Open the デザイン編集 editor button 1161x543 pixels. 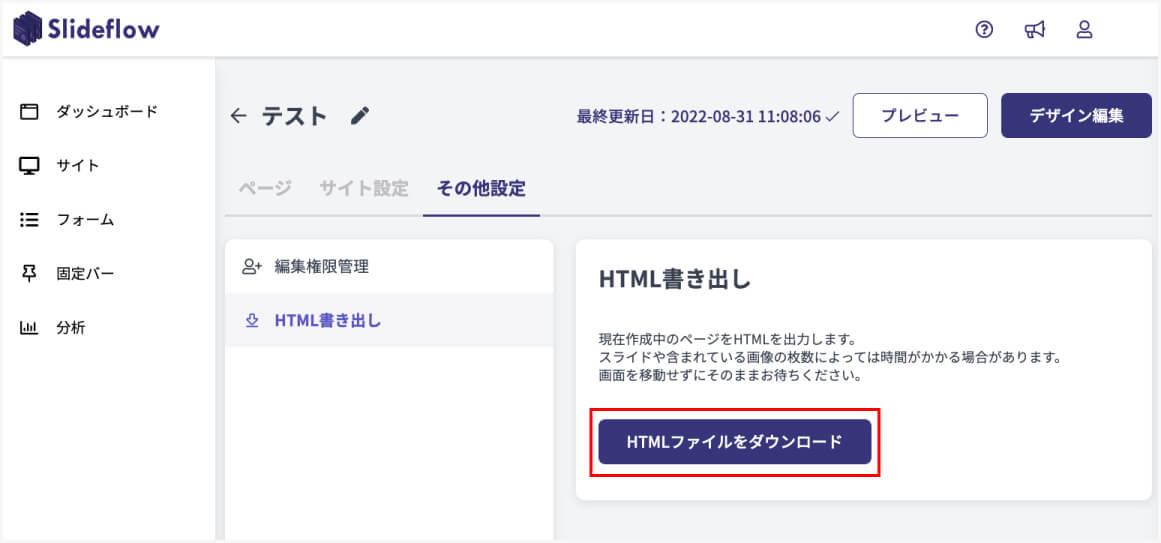click(1076, 116)
